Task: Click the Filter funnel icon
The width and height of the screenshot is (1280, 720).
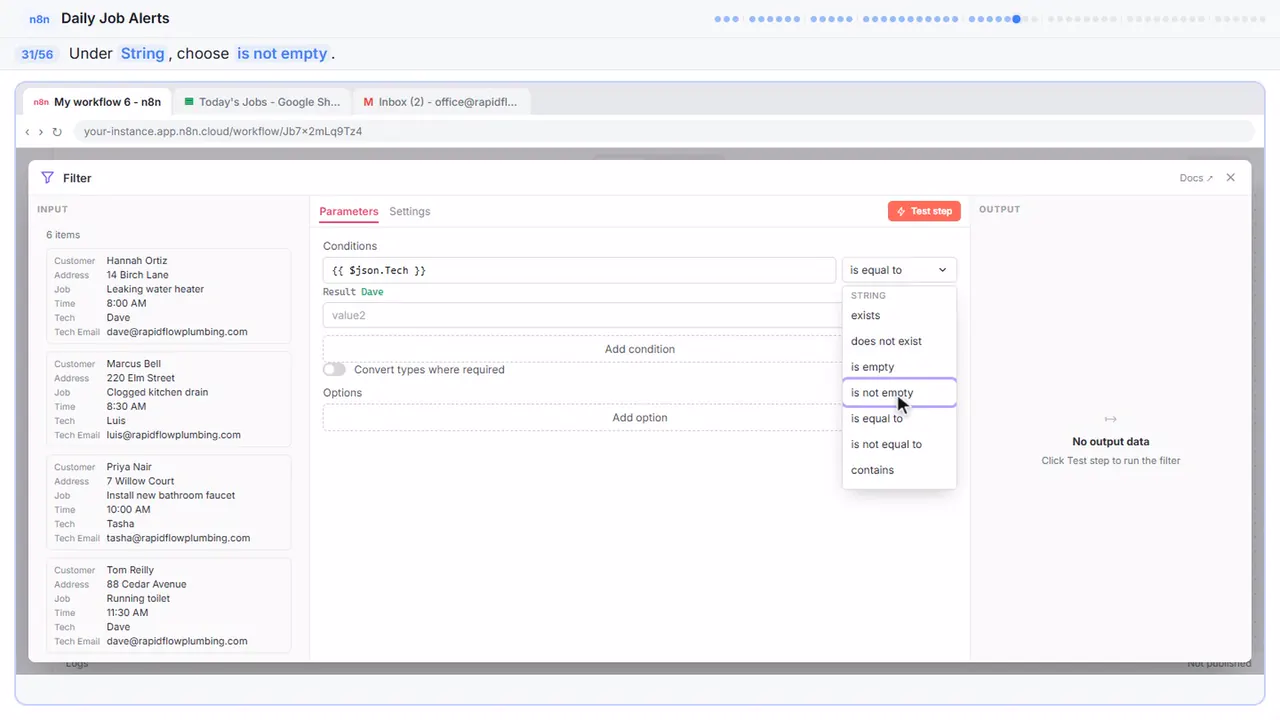Action: pos(47,178)
